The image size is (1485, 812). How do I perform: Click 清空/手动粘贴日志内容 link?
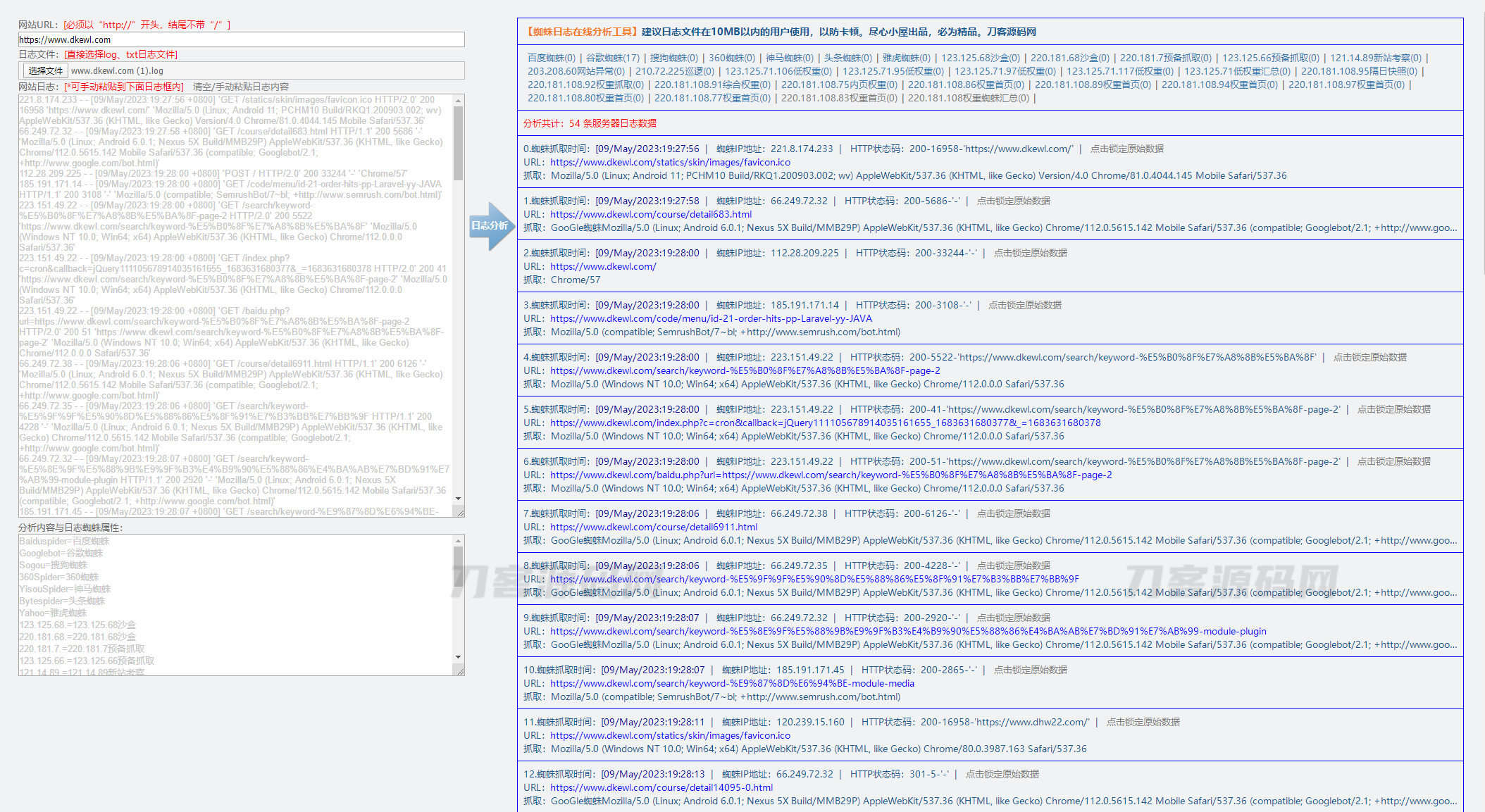(x=241, y=87)
